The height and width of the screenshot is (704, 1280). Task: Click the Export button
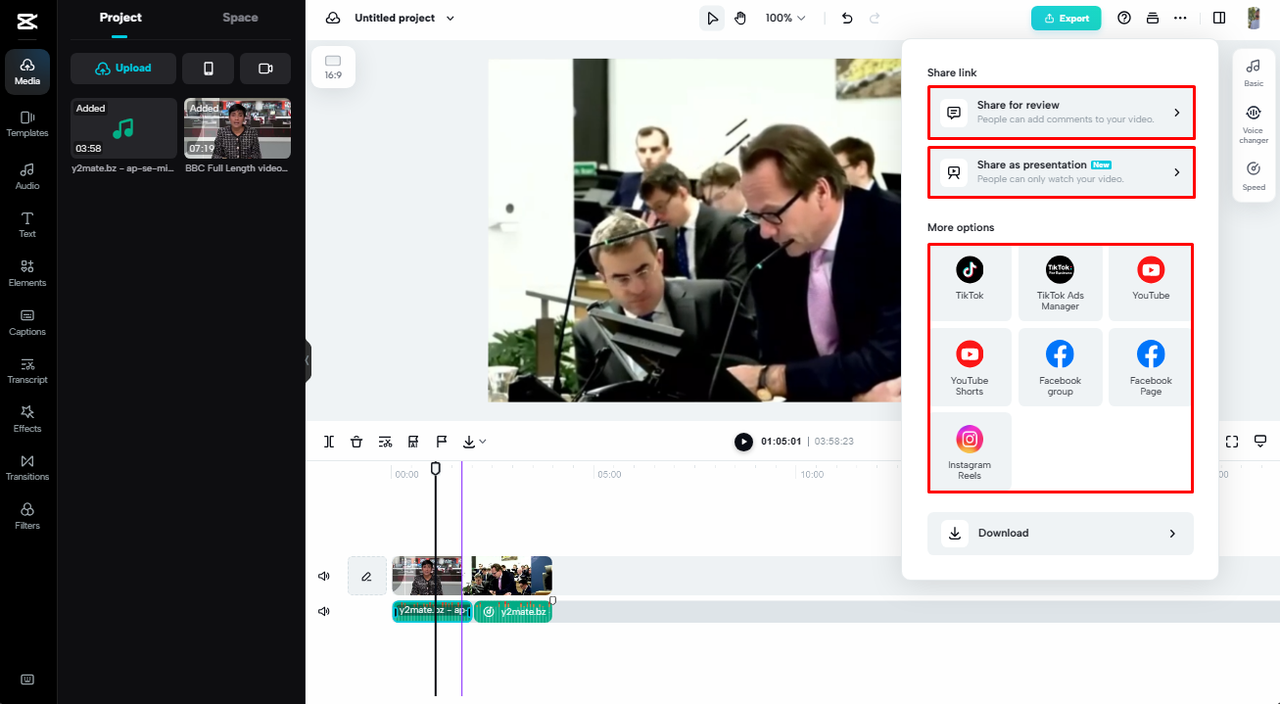tap(1066, 18)
